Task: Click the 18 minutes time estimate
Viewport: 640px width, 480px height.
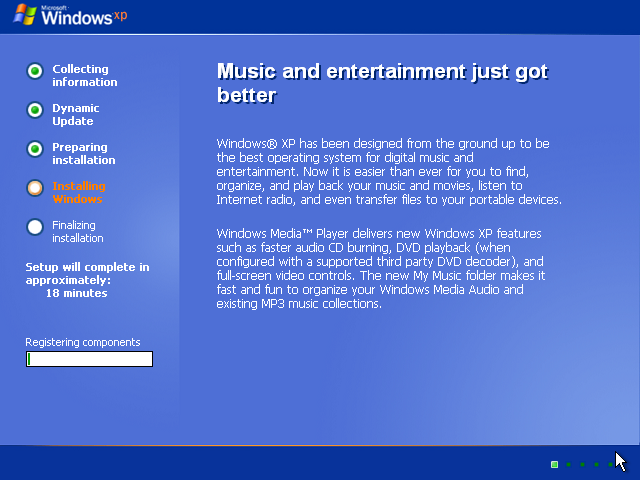Action: point(76,293)
